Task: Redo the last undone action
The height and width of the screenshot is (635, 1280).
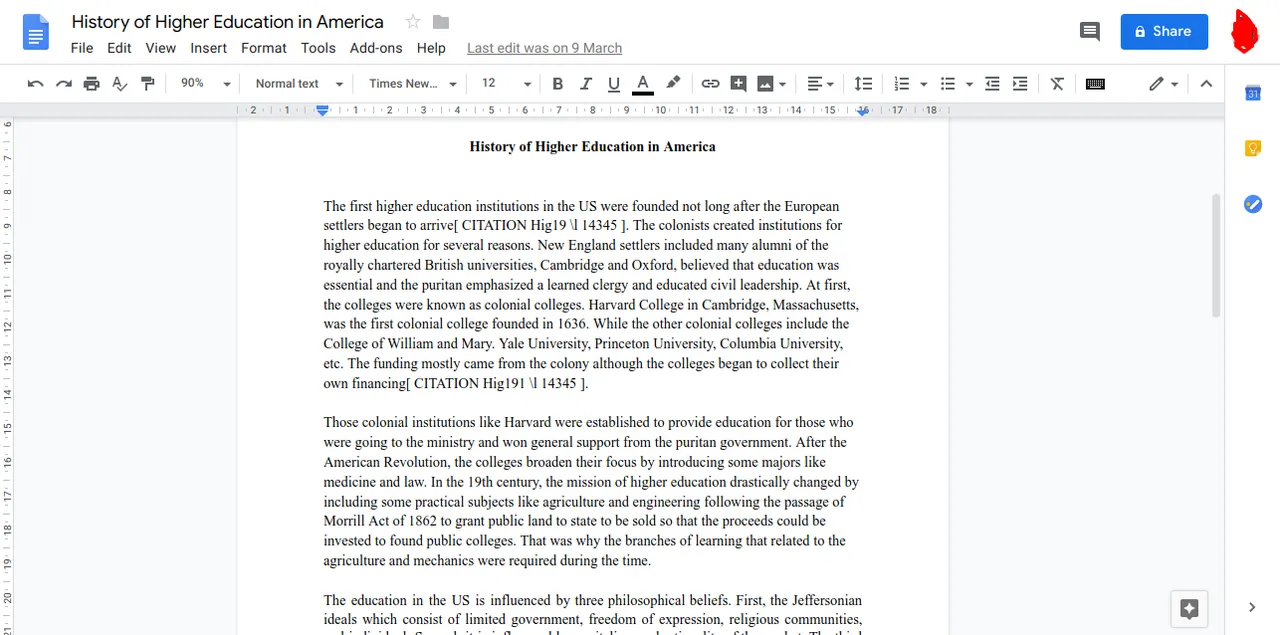Action: pos(64,84)
